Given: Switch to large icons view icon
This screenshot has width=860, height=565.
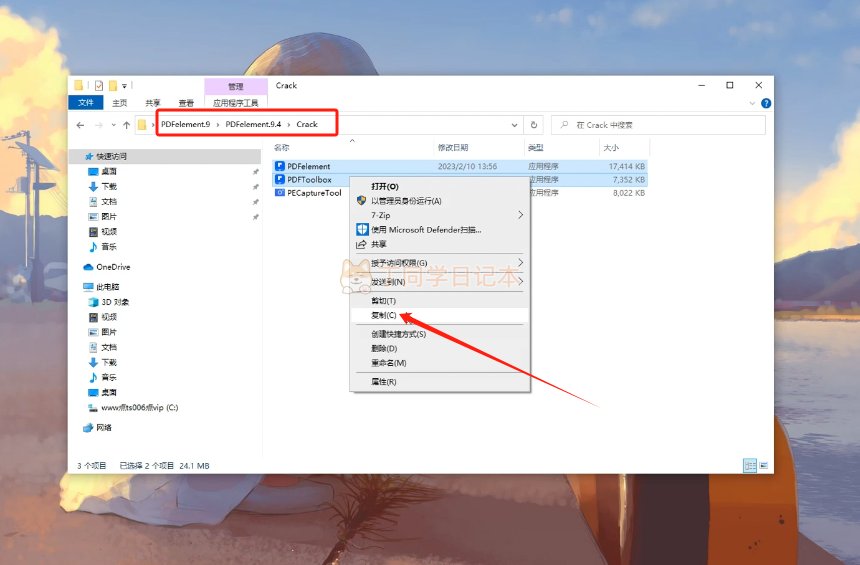Looking at the screenshot, I should click(763, 466).
